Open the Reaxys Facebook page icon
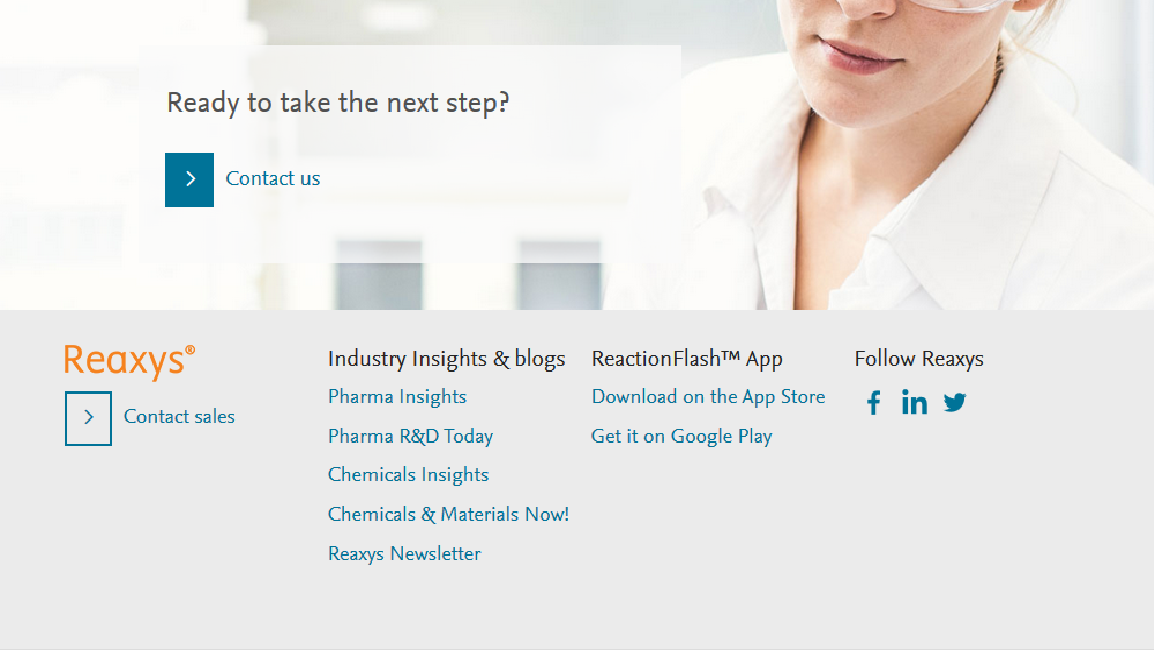Image resolution: width=1154 pixels, height=650 pixels. (874, 403)
